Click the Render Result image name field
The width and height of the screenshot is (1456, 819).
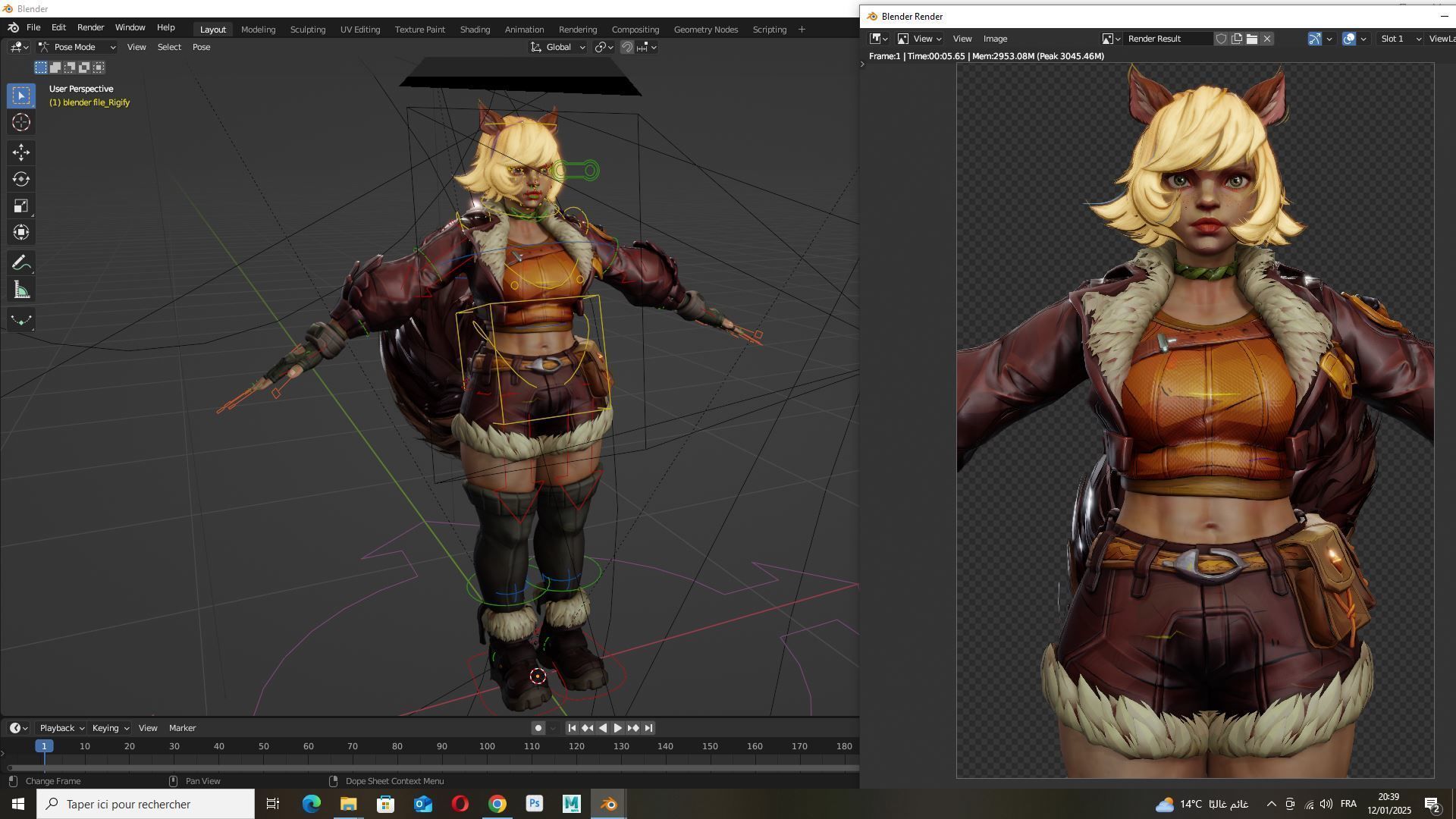(x=1168, y=39)
